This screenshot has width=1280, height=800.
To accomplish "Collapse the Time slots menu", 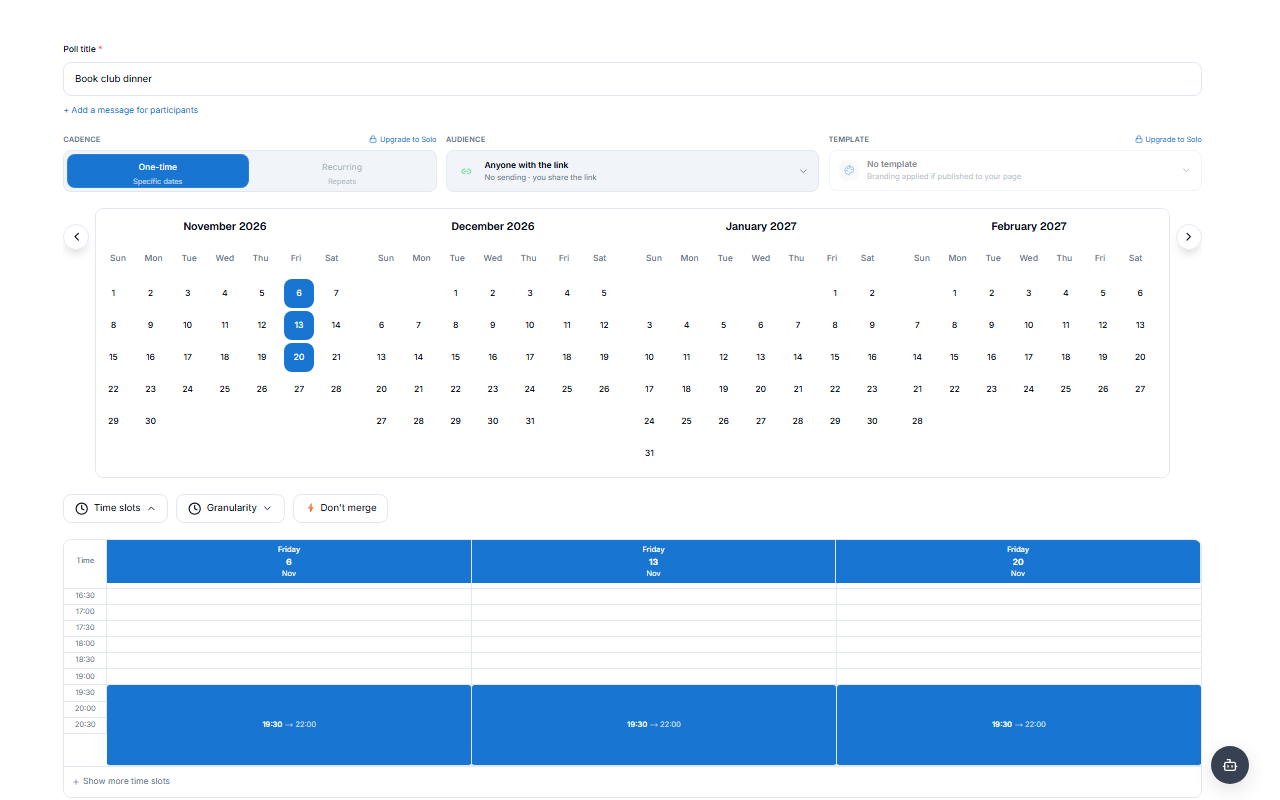I will (115, 508).
